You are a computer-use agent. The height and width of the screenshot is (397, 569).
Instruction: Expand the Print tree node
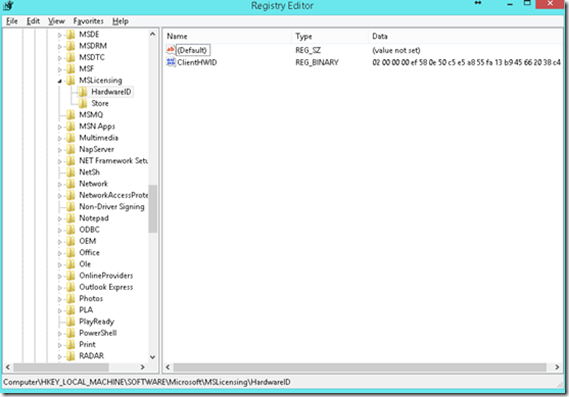click(60, 345)
